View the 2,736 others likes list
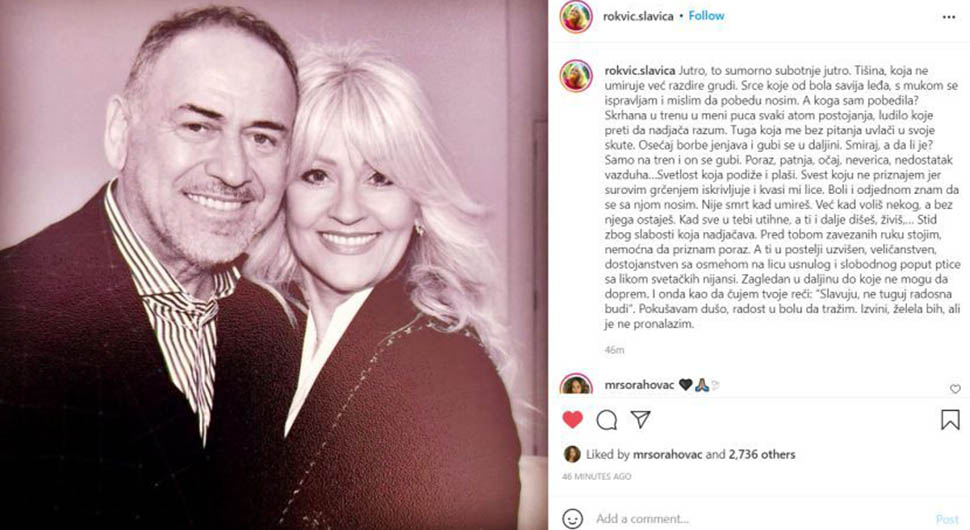This screenshot has width=970, height=530. click(762, 455)
